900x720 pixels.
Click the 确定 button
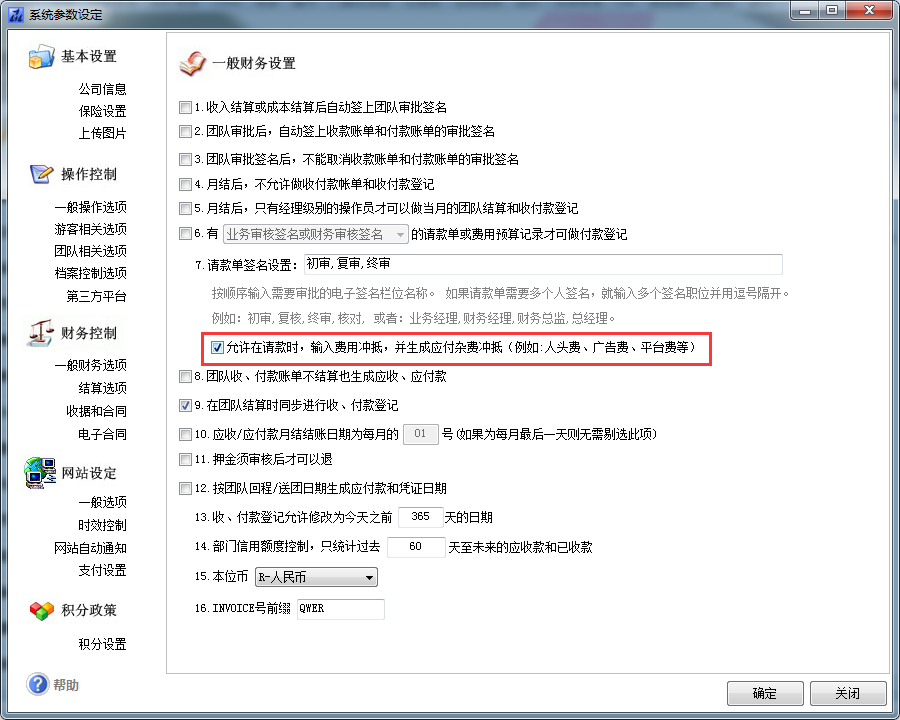tap(765, 694)
